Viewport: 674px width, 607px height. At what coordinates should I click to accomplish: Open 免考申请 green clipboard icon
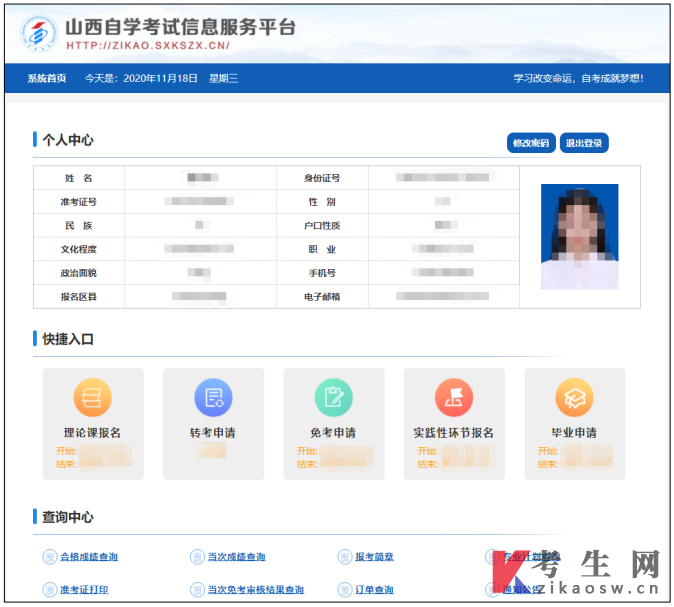(x=334, y=398)
